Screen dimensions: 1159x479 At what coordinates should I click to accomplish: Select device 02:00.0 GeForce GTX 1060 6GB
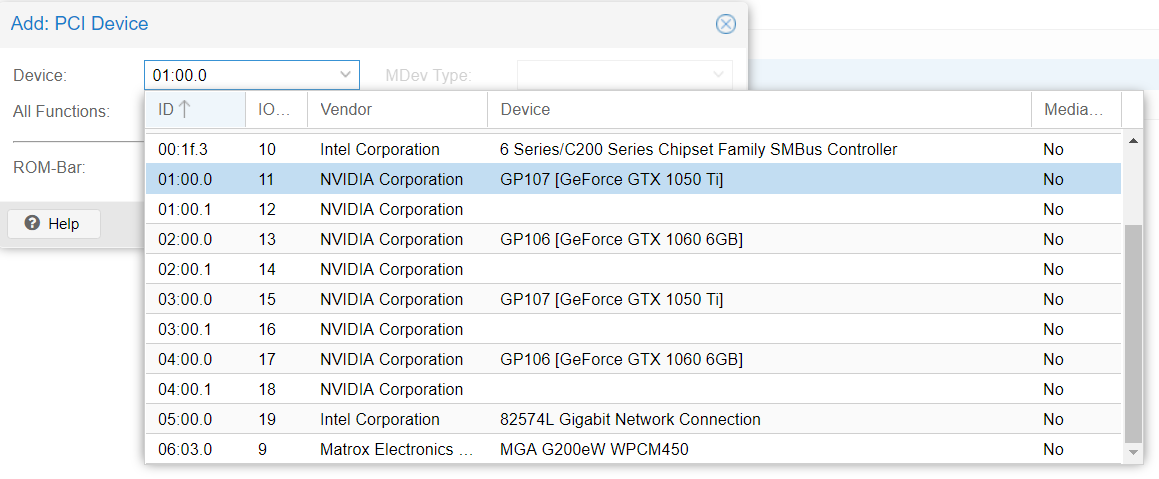633,240
